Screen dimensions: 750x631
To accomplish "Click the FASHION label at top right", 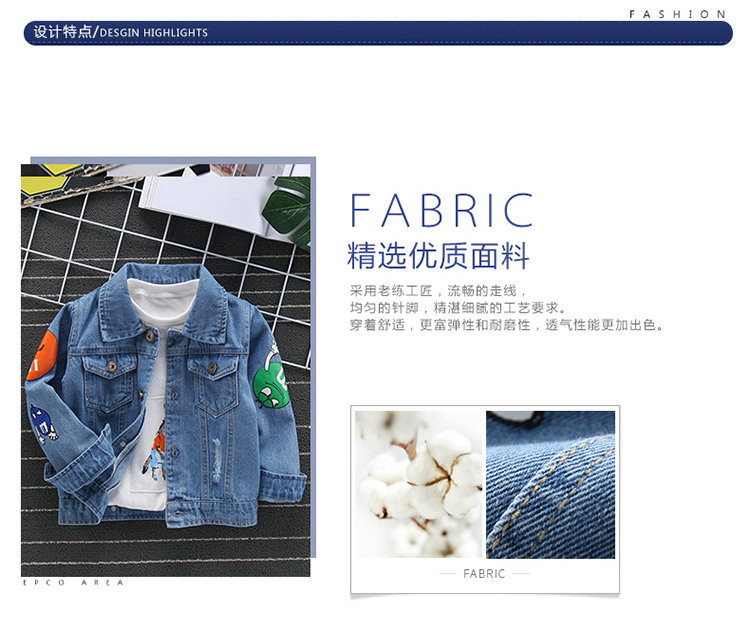I will [x=677, y=14].
